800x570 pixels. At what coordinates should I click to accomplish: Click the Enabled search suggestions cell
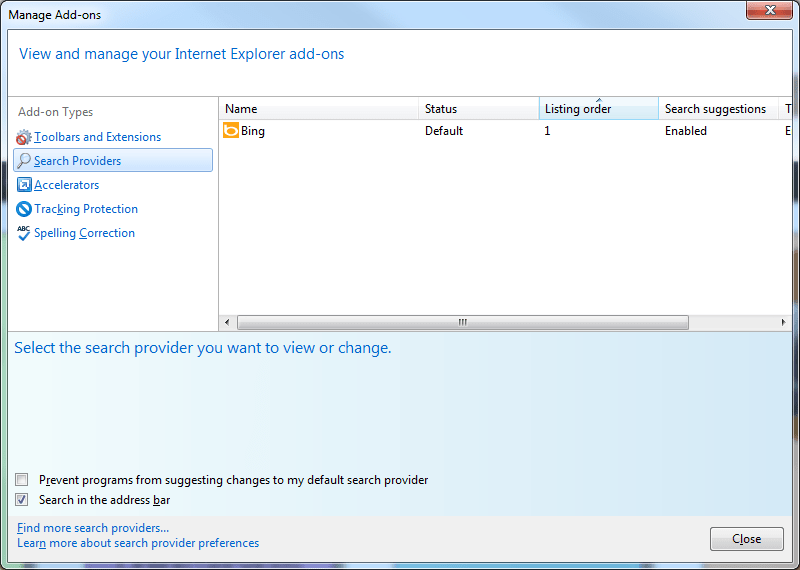(x=685, y=131)
